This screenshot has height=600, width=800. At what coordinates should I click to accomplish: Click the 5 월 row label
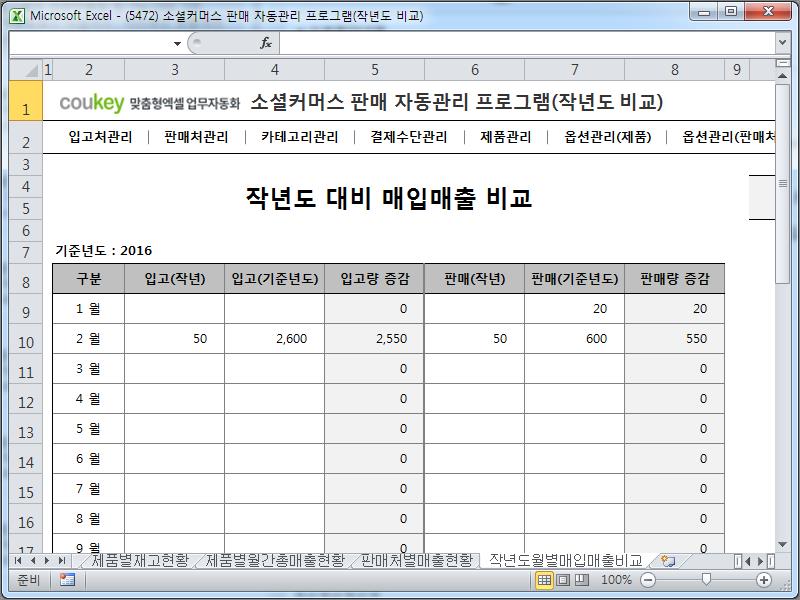[x=89, y=429]
